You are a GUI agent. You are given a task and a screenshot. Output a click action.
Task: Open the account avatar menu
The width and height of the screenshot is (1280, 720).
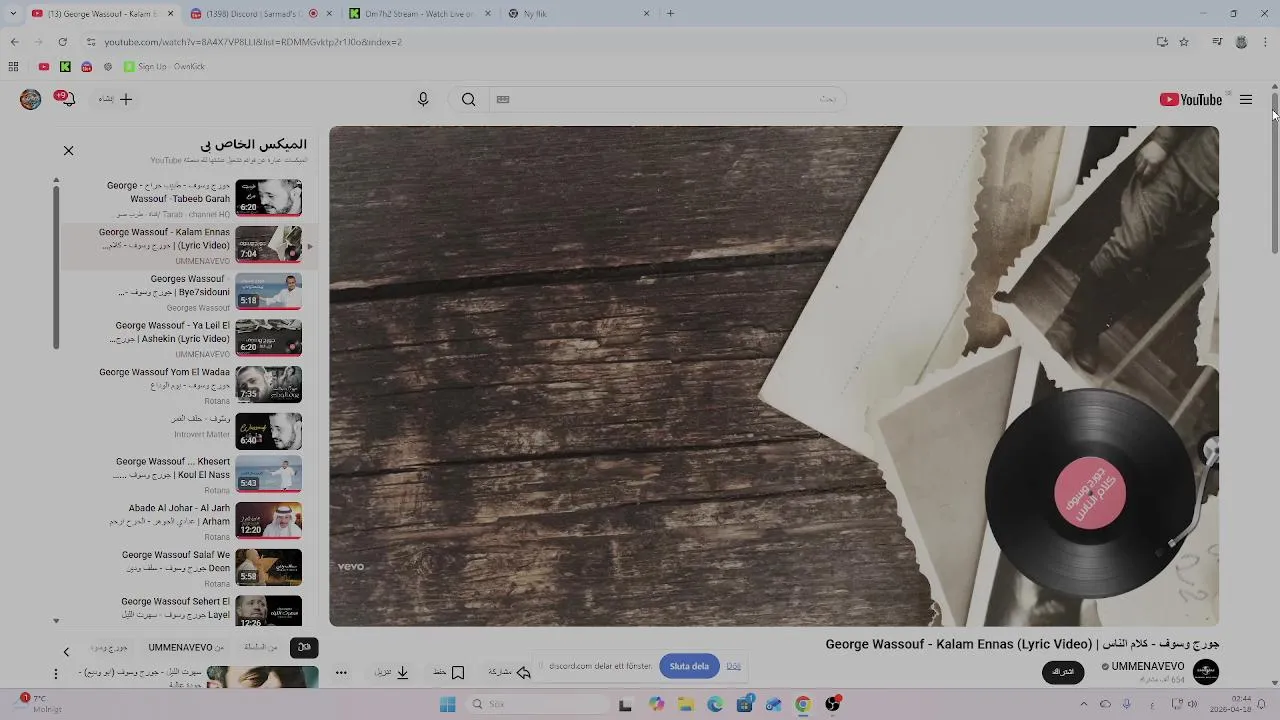[x=31, y=98]
